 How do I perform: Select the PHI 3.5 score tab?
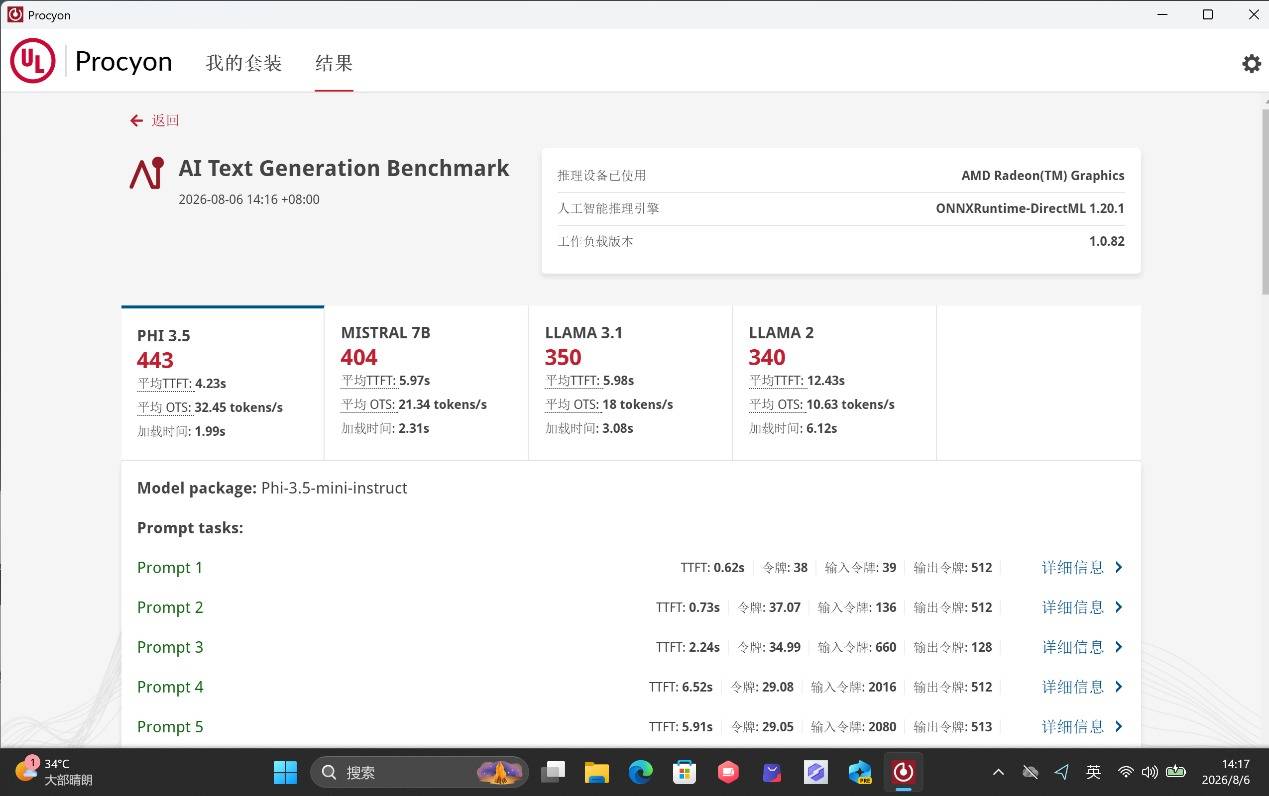222,383
